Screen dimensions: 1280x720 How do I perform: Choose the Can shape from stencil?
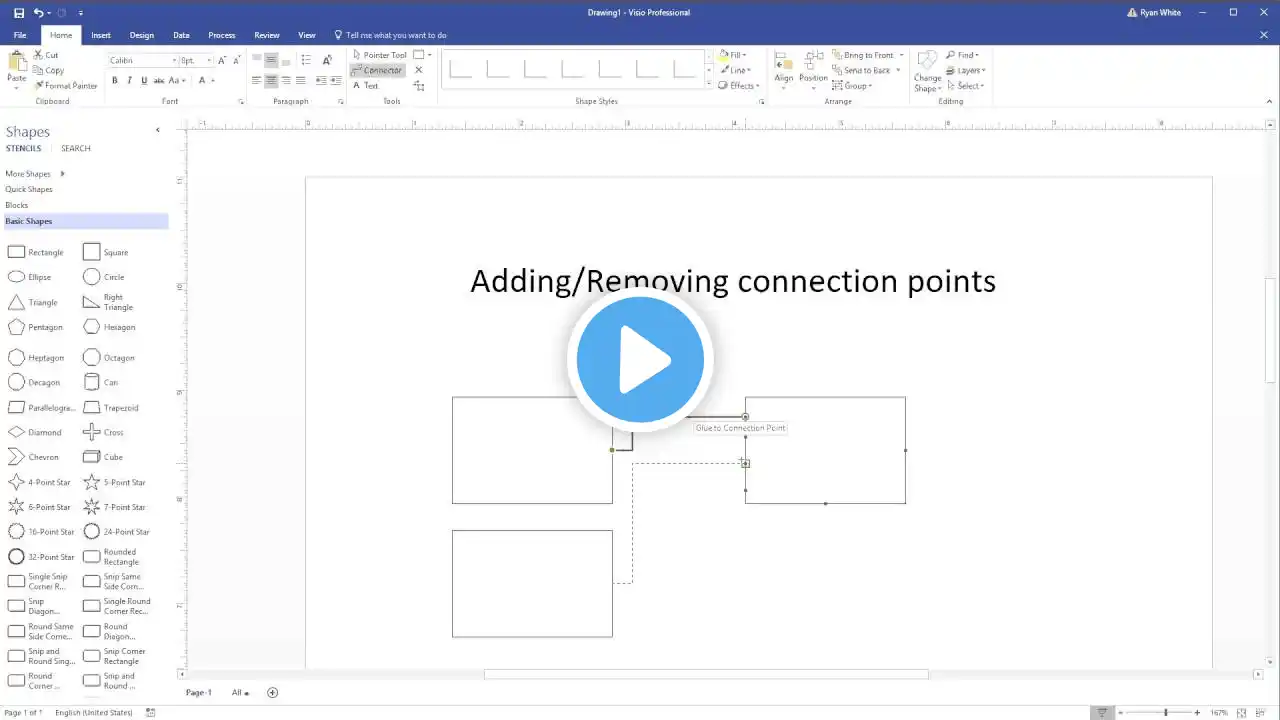100,382
